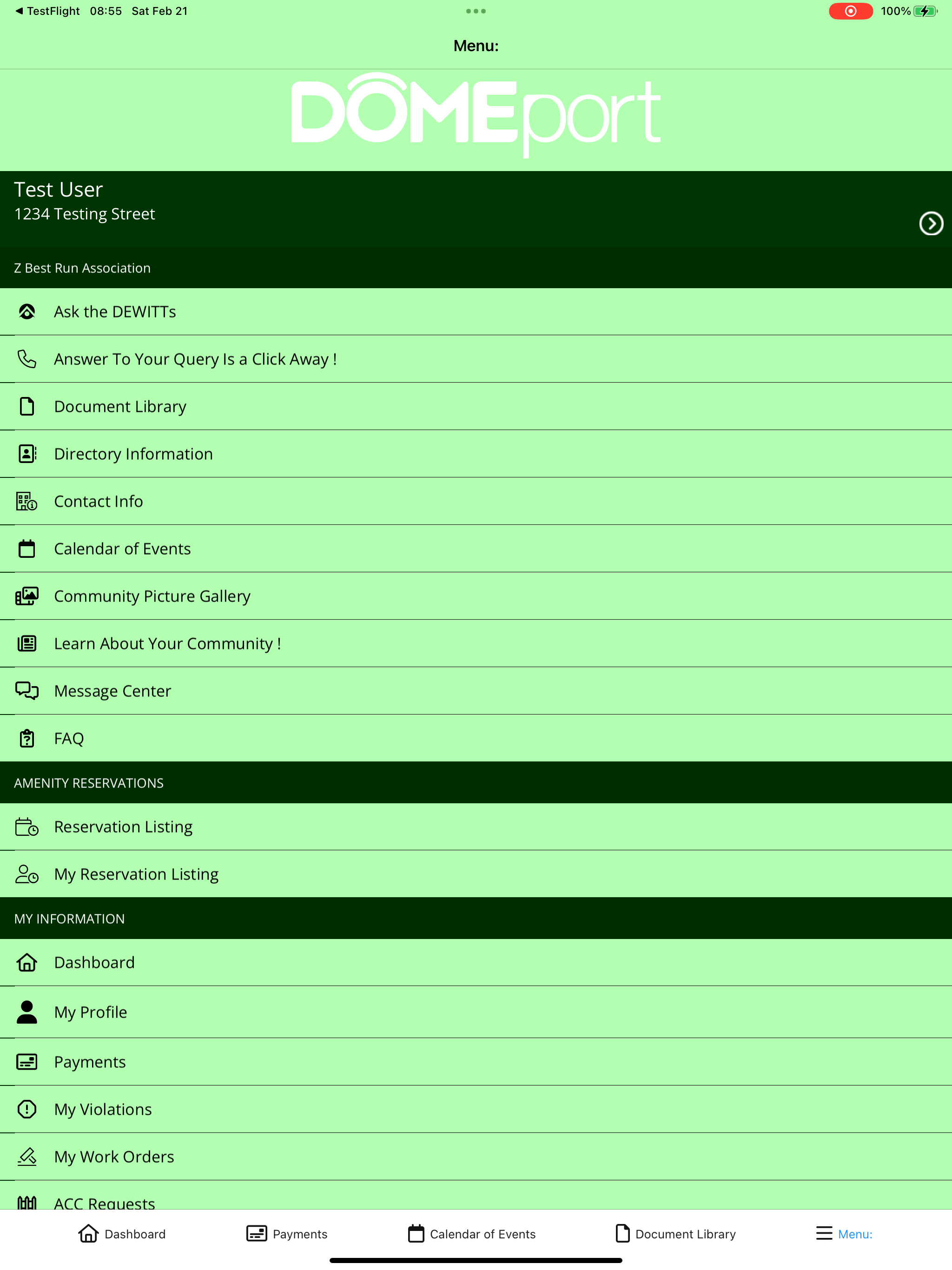Tap the phone icon for query answers
The image size is (952, 1270).
point(26,359)
